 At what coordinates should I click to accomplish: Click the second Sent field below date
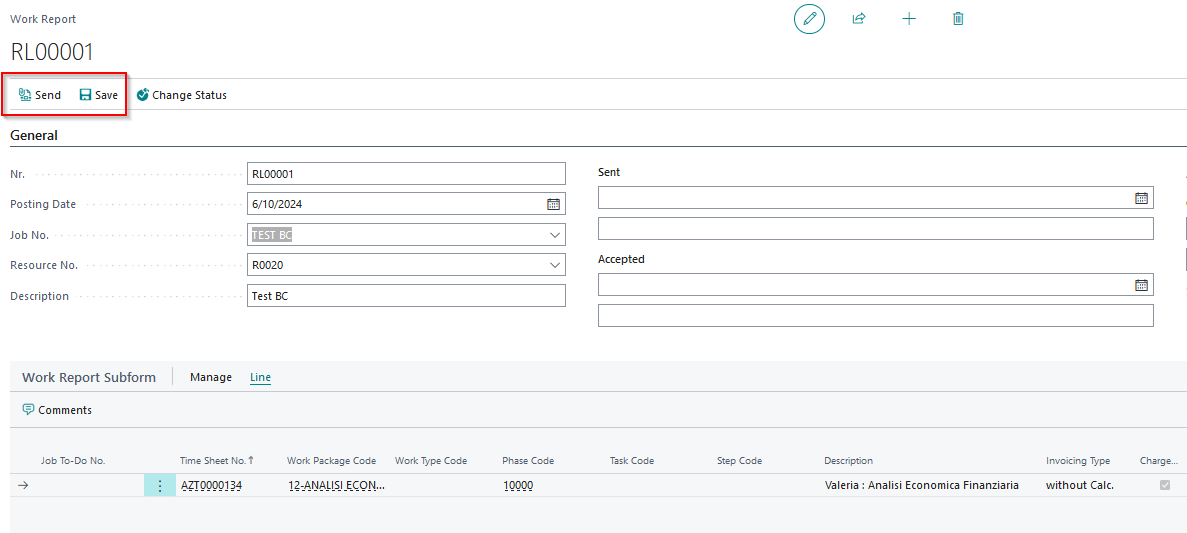pyautogui.click(x=876, y=229)
